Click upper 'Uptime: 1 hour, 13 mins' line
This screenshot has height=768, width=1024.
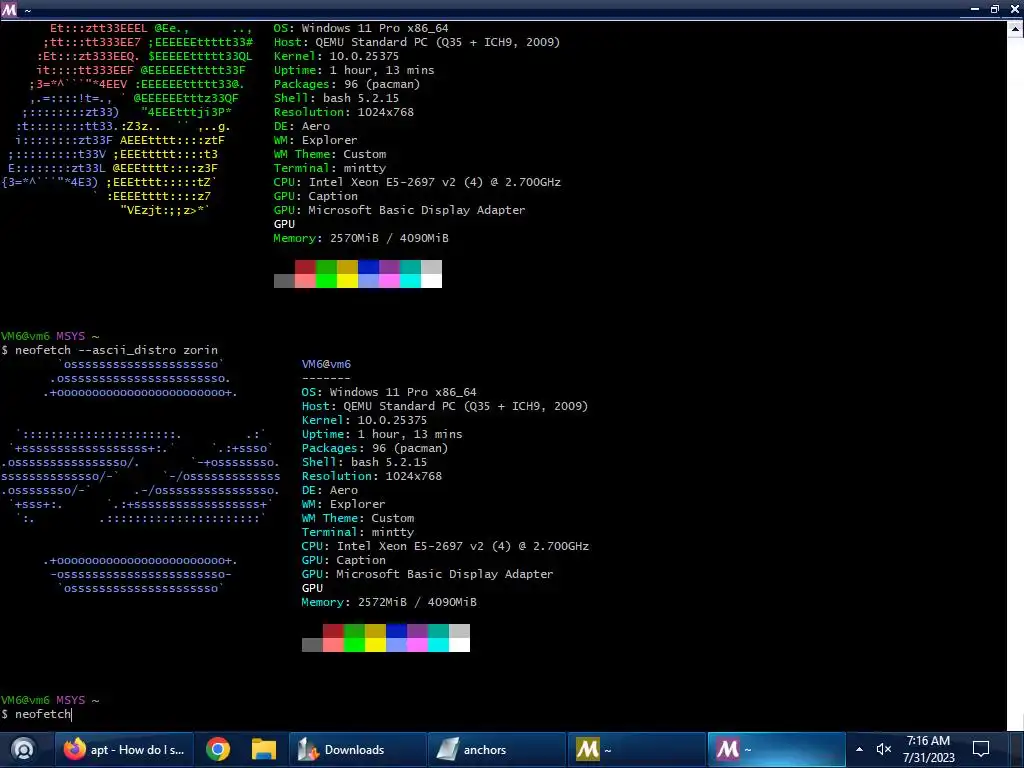pyautogui.click(x=354, y=70)
